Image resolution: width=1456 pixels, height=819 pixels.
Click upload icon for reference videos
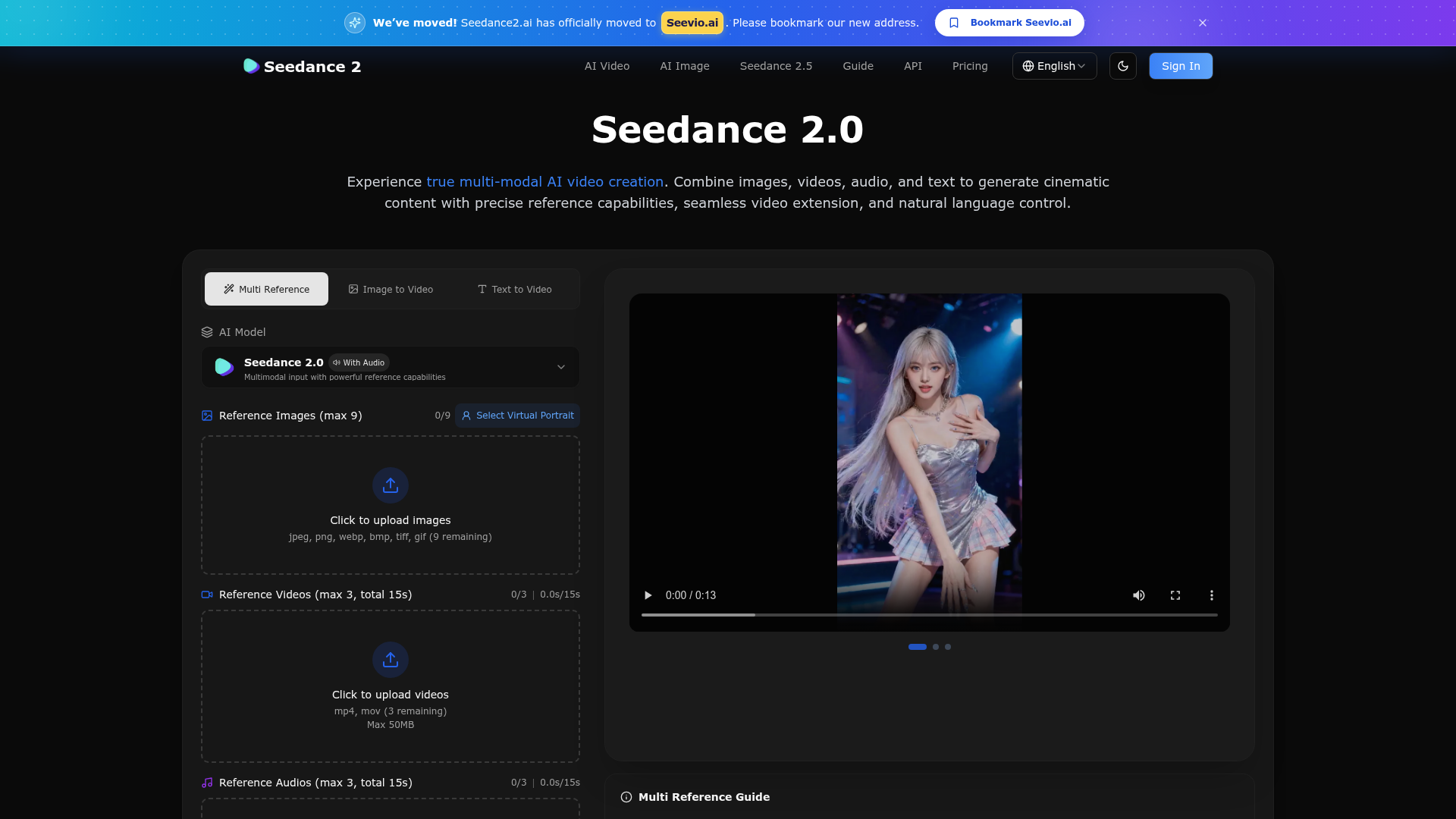point(391,660)
